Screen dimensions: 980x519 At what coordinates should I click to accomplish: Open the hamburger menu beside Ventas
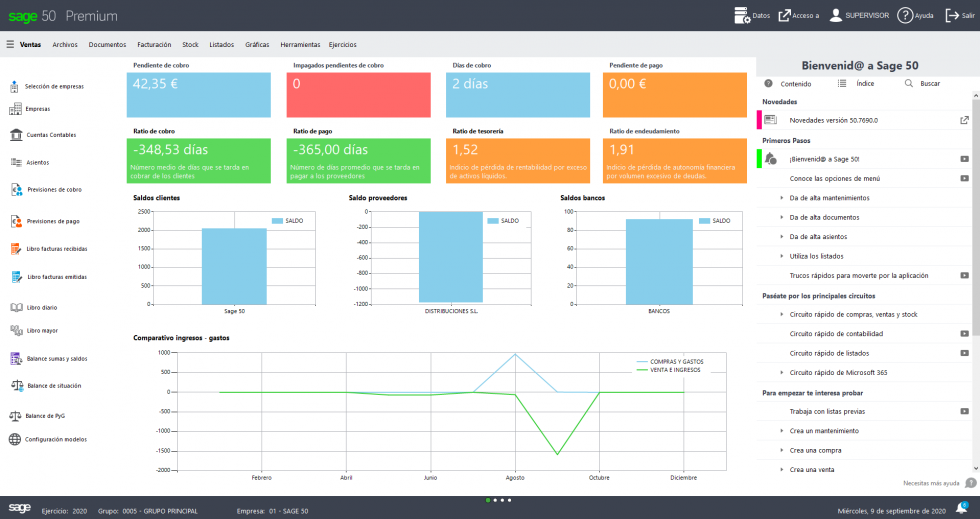[x=10, y=44]
